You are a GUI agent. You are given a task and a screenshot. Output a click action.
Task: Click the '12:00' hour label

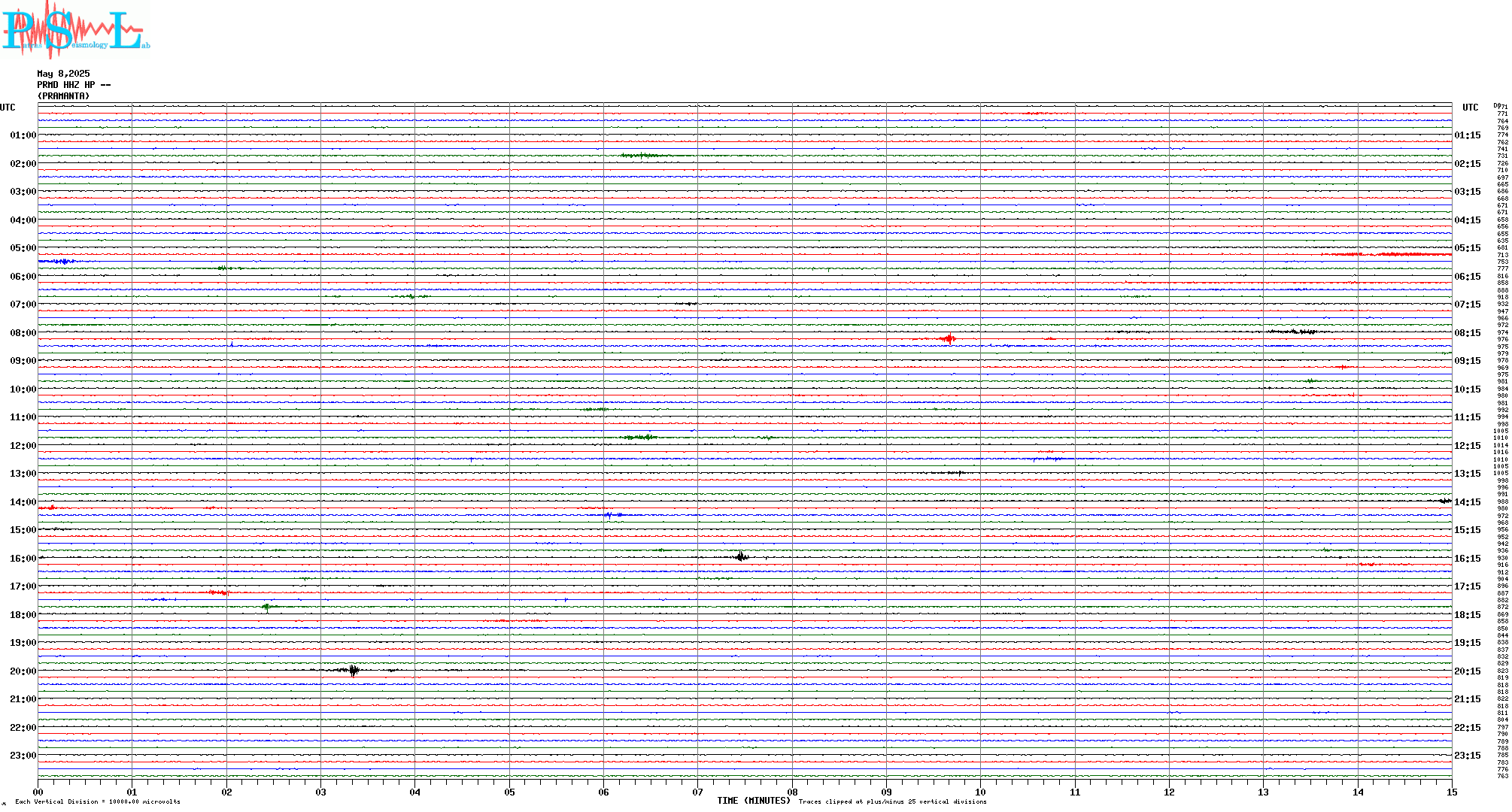pyautogui.click(x=23, y=446)
